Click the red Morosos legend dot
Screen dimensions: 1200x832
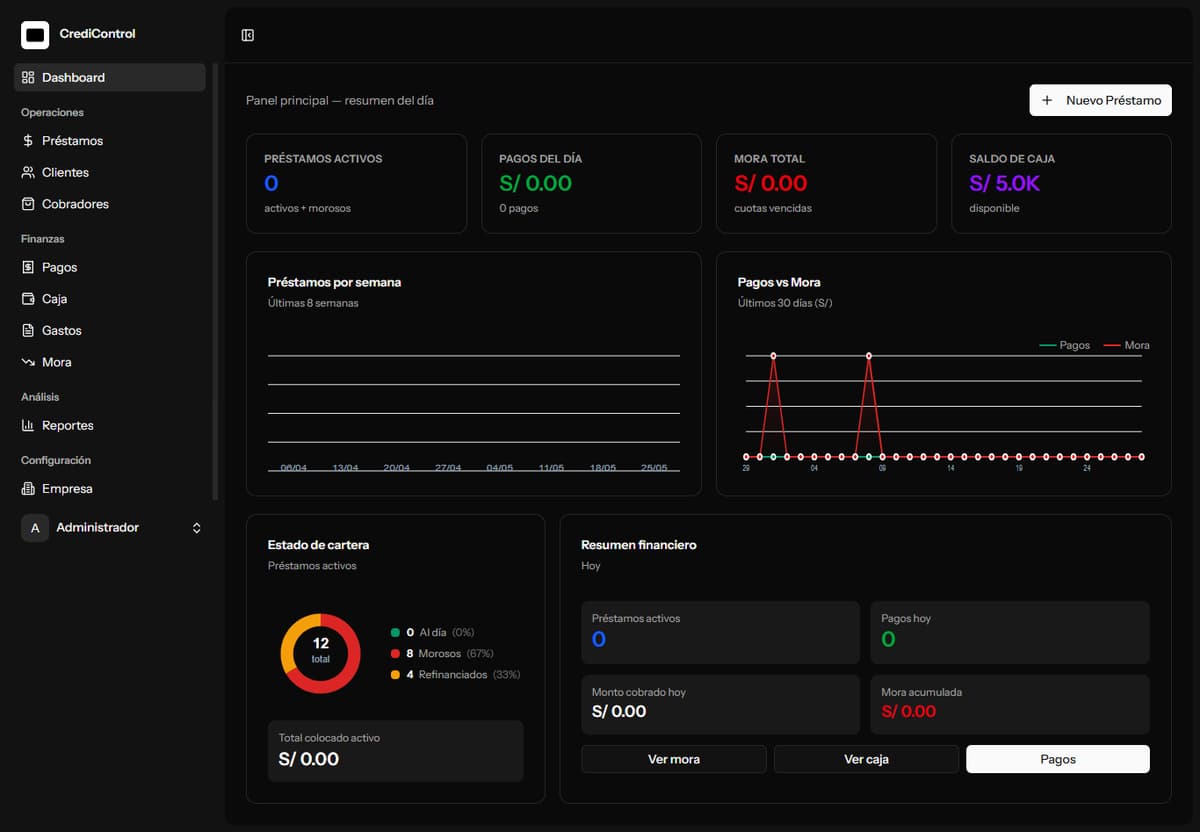click(x=395, y=654)
